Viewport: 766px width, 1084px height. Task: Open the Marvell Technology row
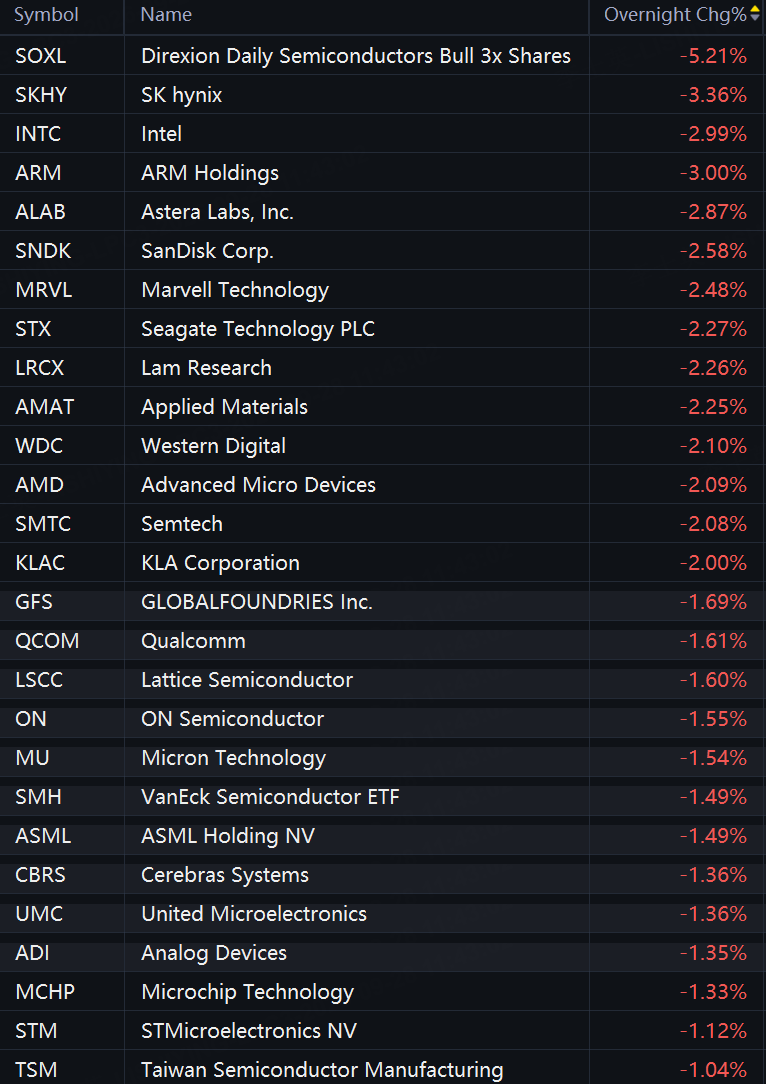pos(383,290)
